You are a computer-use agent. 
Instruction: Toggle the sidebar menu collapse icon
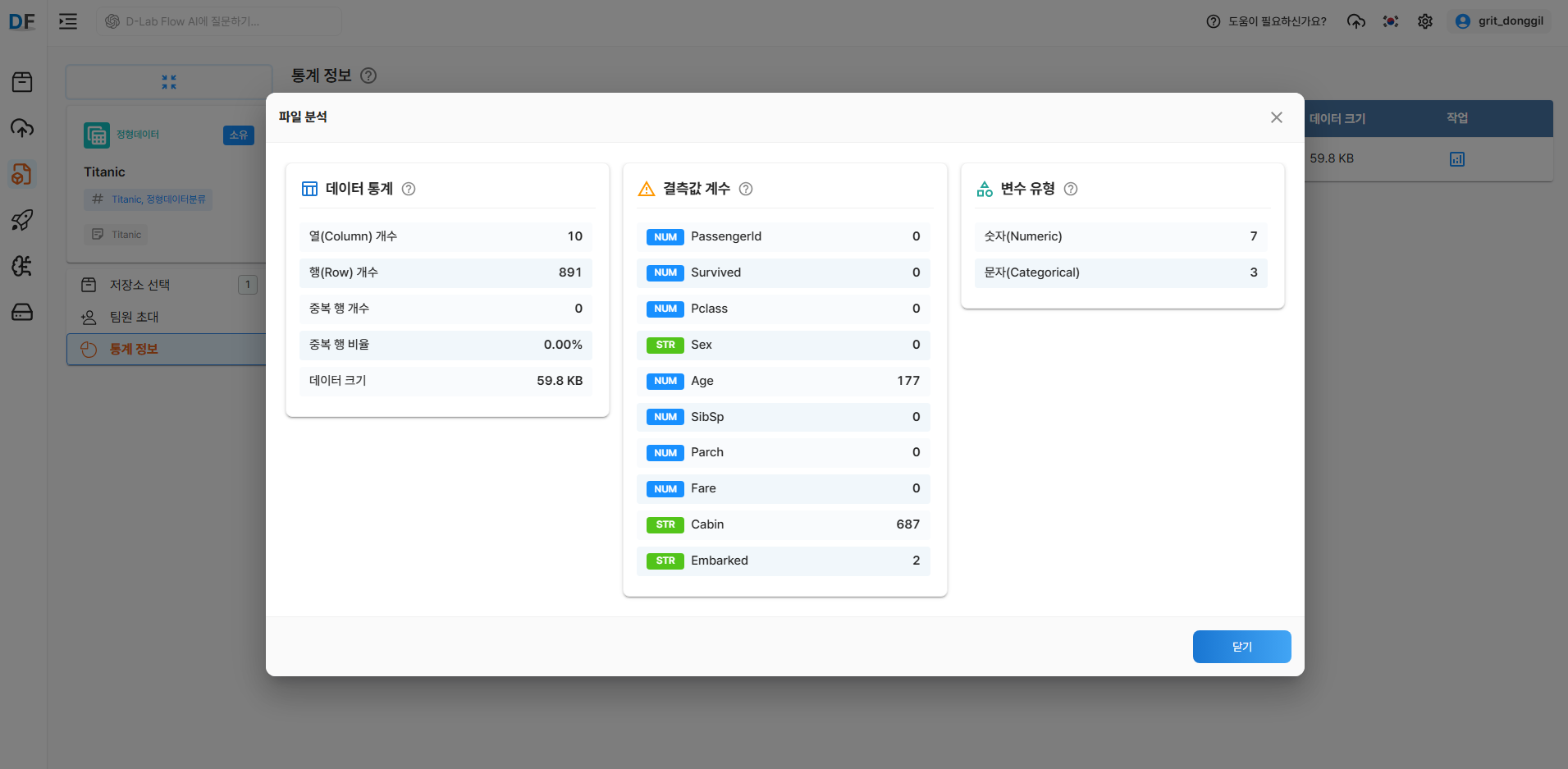coord(68,21)
